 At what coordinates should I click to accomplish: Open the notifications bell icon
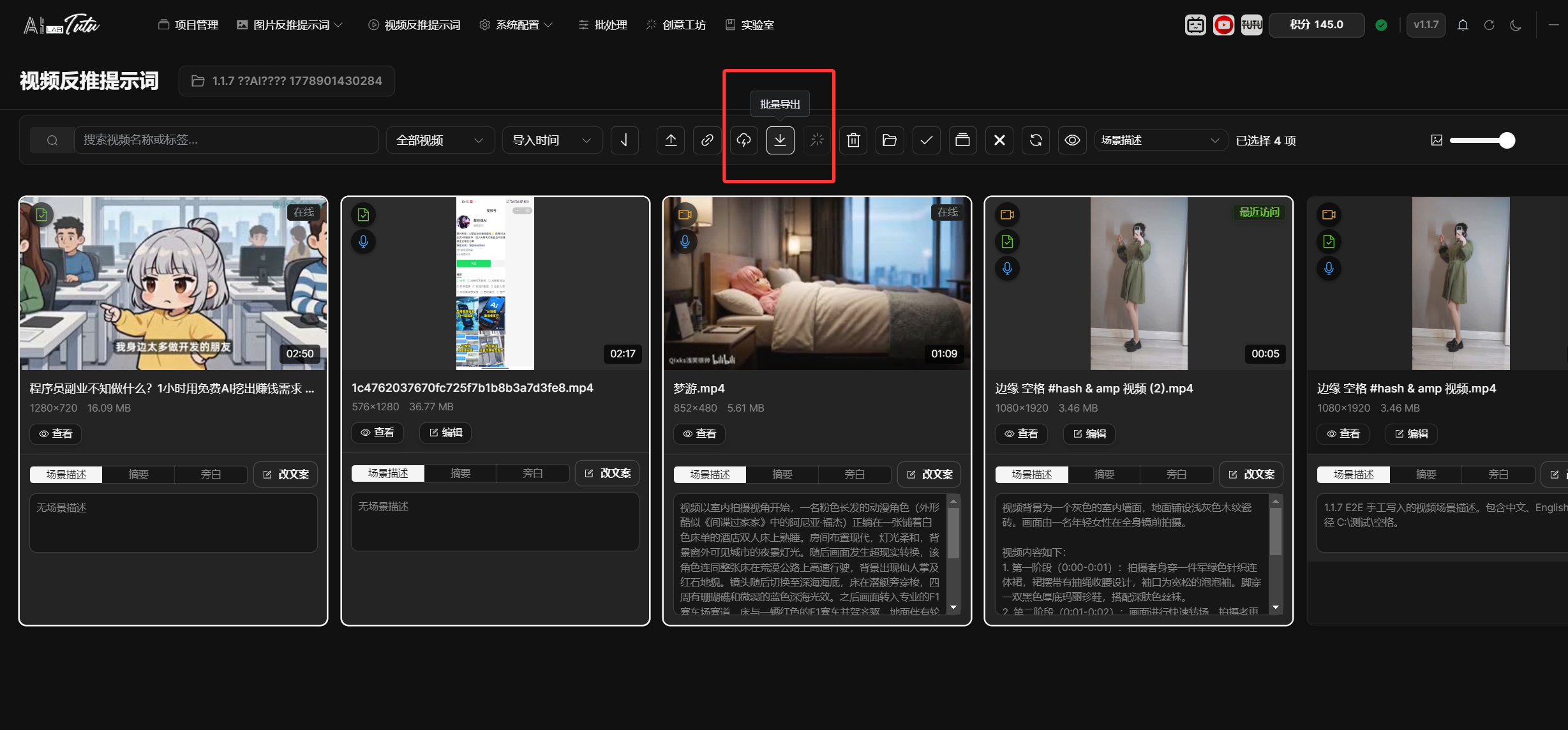1463,25
